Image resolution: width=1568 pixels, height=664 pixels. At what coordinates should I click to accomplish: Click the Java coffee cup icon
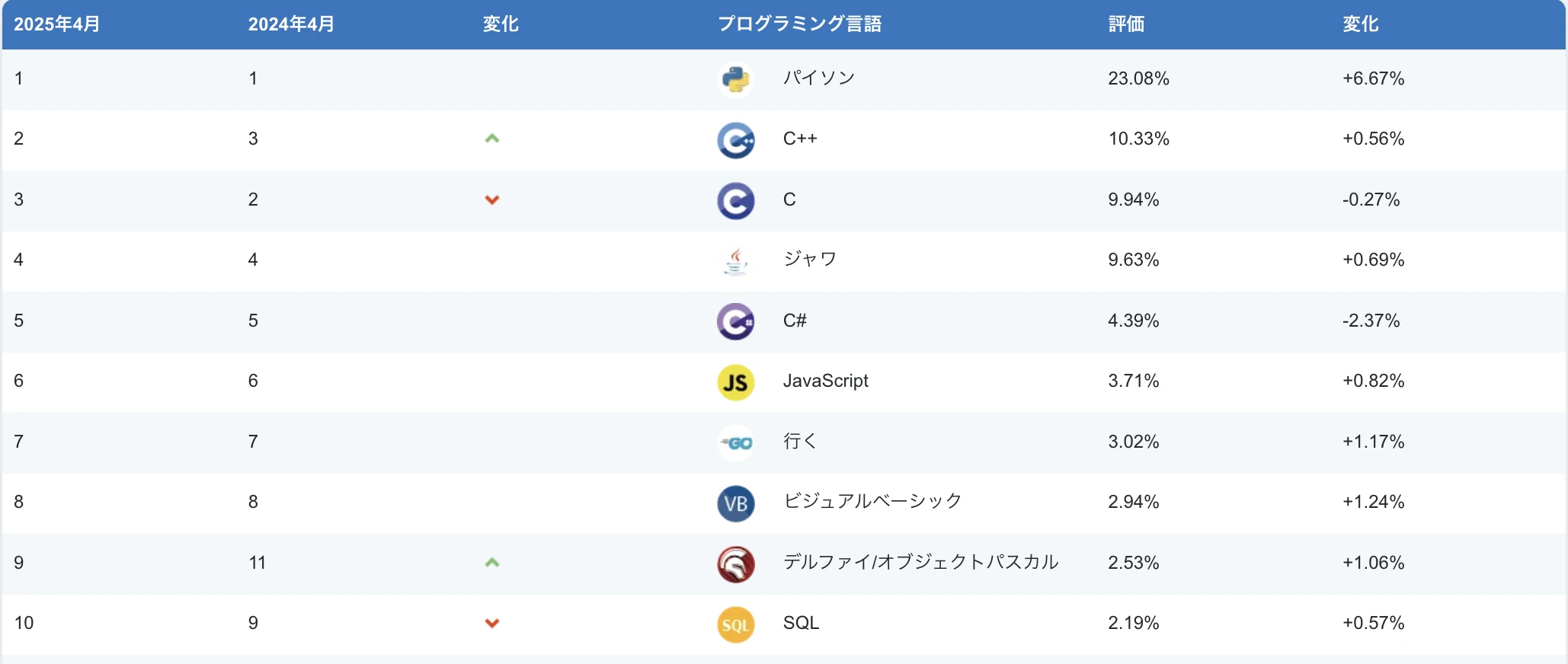(x=736, y=261)
